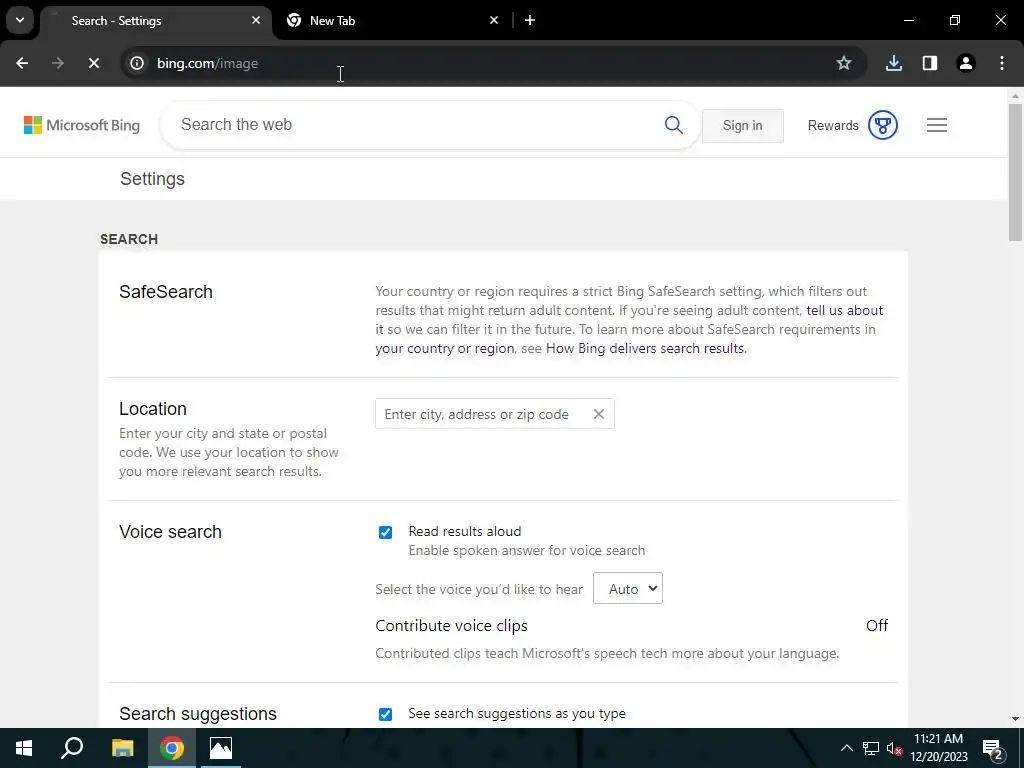1024x768 pixels.
Task: Open the notification center icon
Action: (993, 748)
